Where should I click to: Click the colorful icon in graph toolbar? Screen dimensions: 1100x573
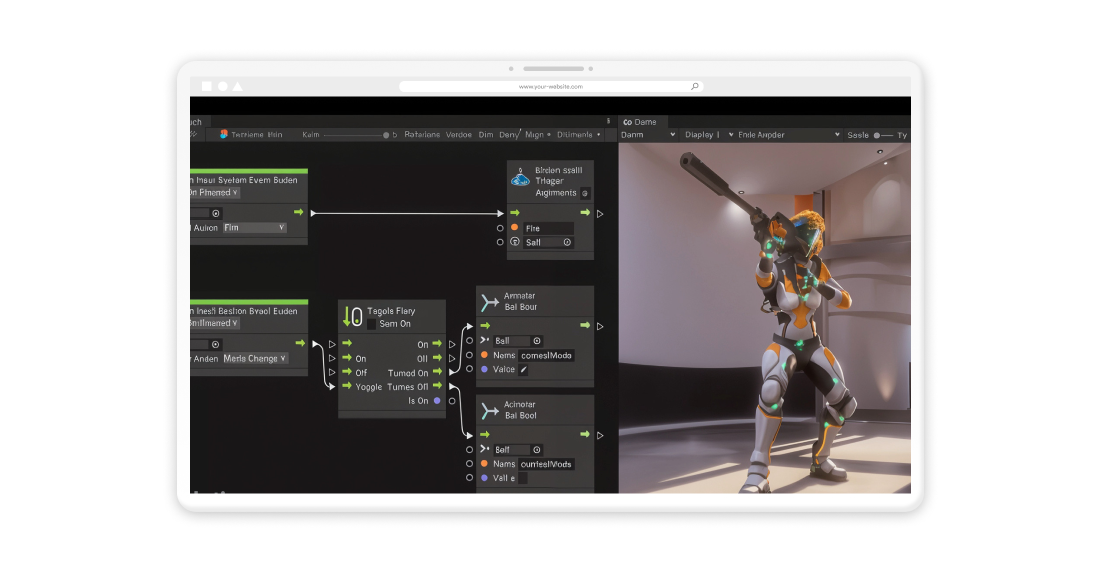[x=224, y=134]
